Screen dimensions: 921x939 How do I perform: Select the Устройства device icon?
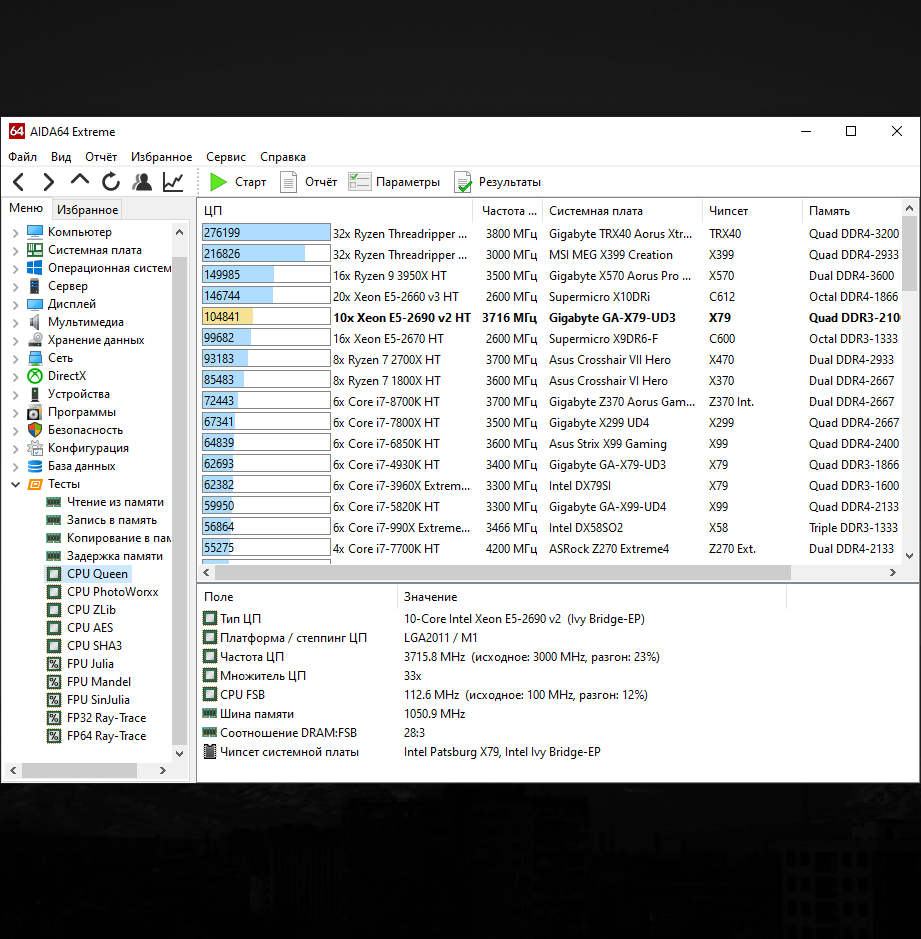click(x=35, y=393)
